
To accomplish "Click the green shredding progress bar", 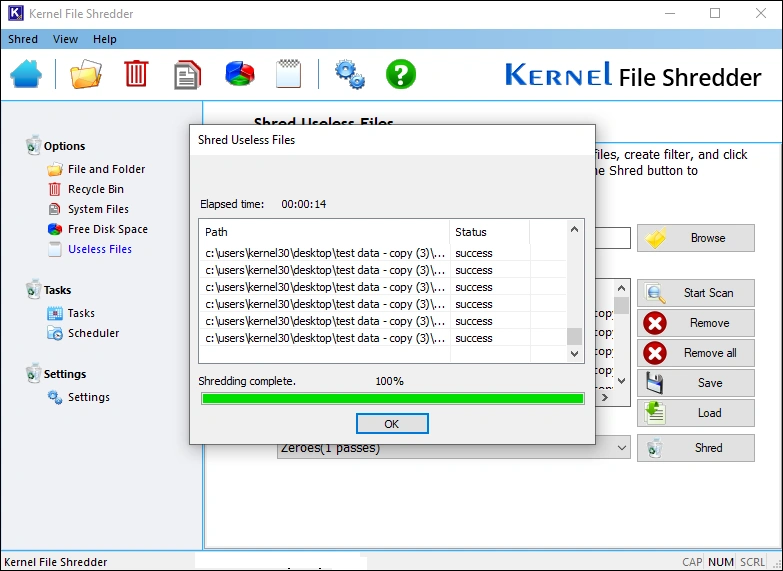I will click(392, 398).
